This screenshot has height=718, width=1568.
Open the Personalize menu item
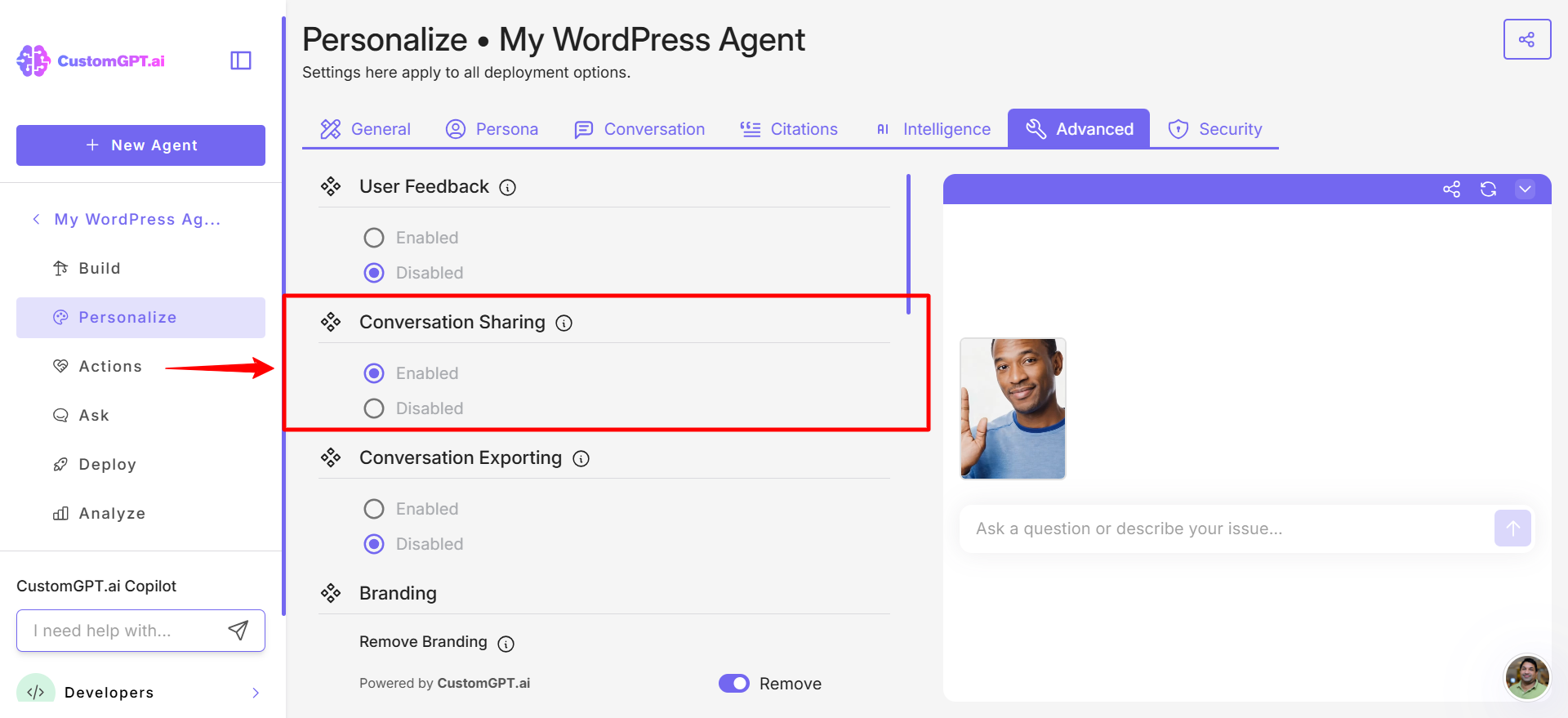tap(140, 318)
